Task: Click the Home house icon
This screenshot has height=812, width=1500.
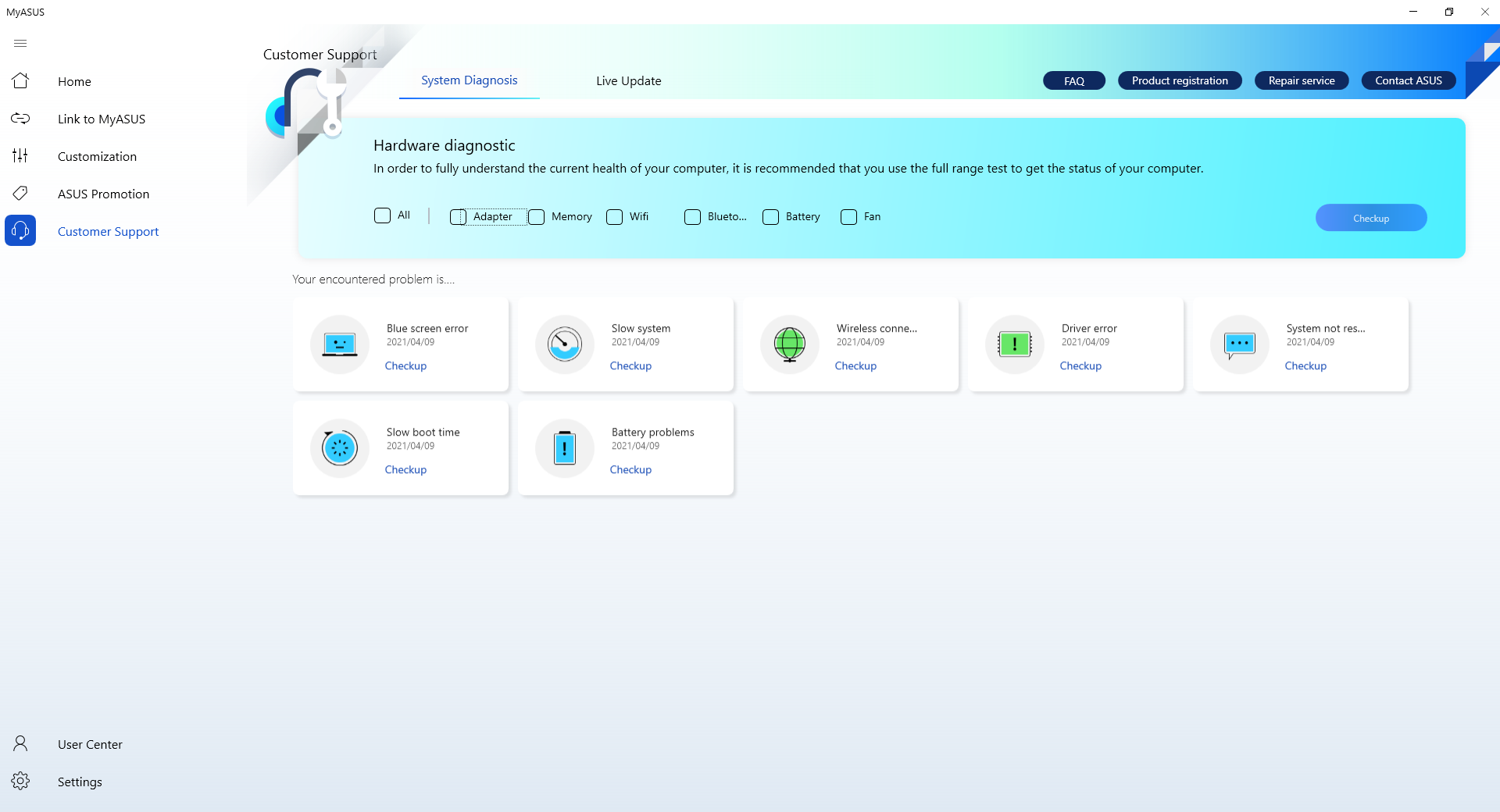Action: pyautogui.click(x=20, y=81)
